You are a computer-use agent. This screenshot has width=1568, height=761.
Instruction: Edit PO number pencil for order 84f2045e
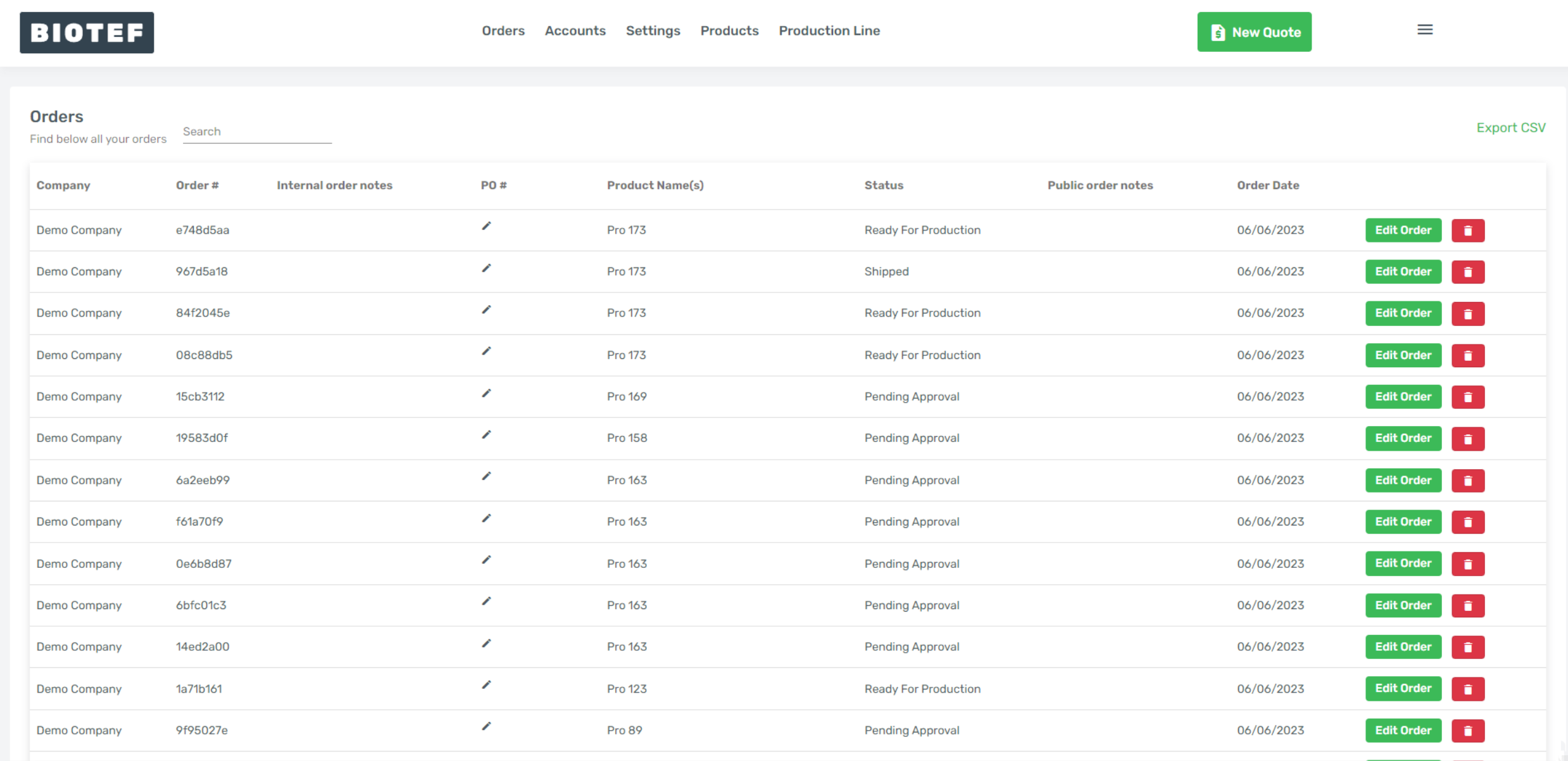click(486, 310)
